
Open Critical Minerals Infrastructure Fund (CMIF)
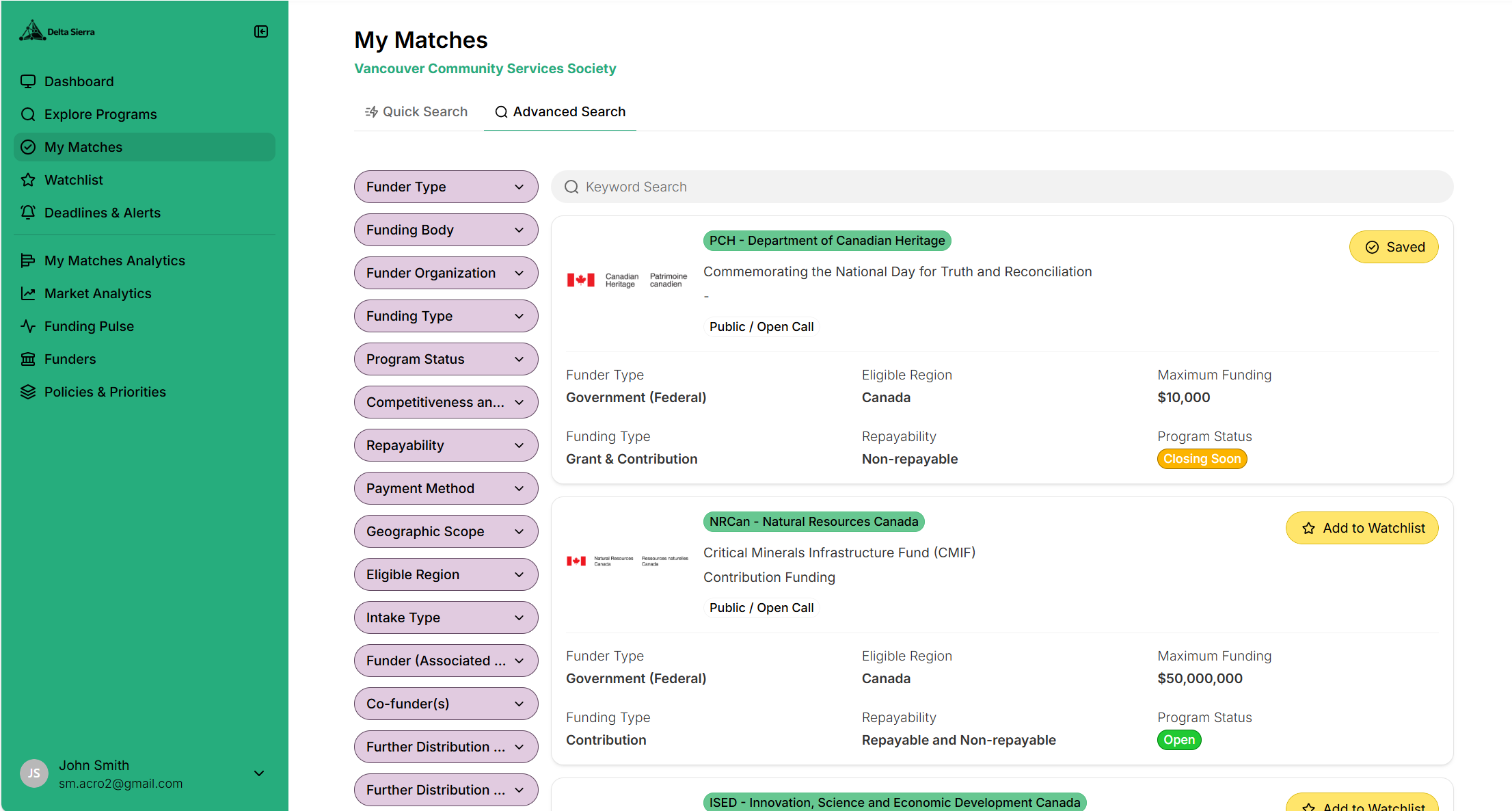(839, 553)
